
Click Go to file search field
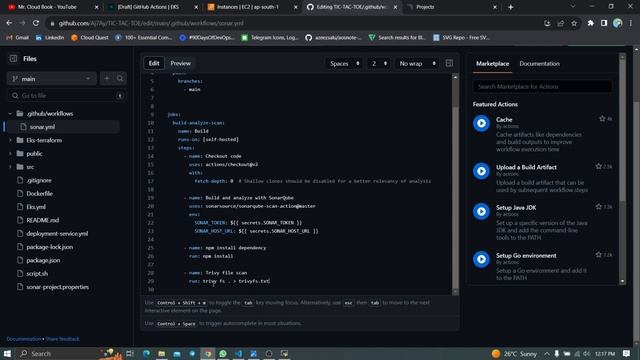[67, 96]
